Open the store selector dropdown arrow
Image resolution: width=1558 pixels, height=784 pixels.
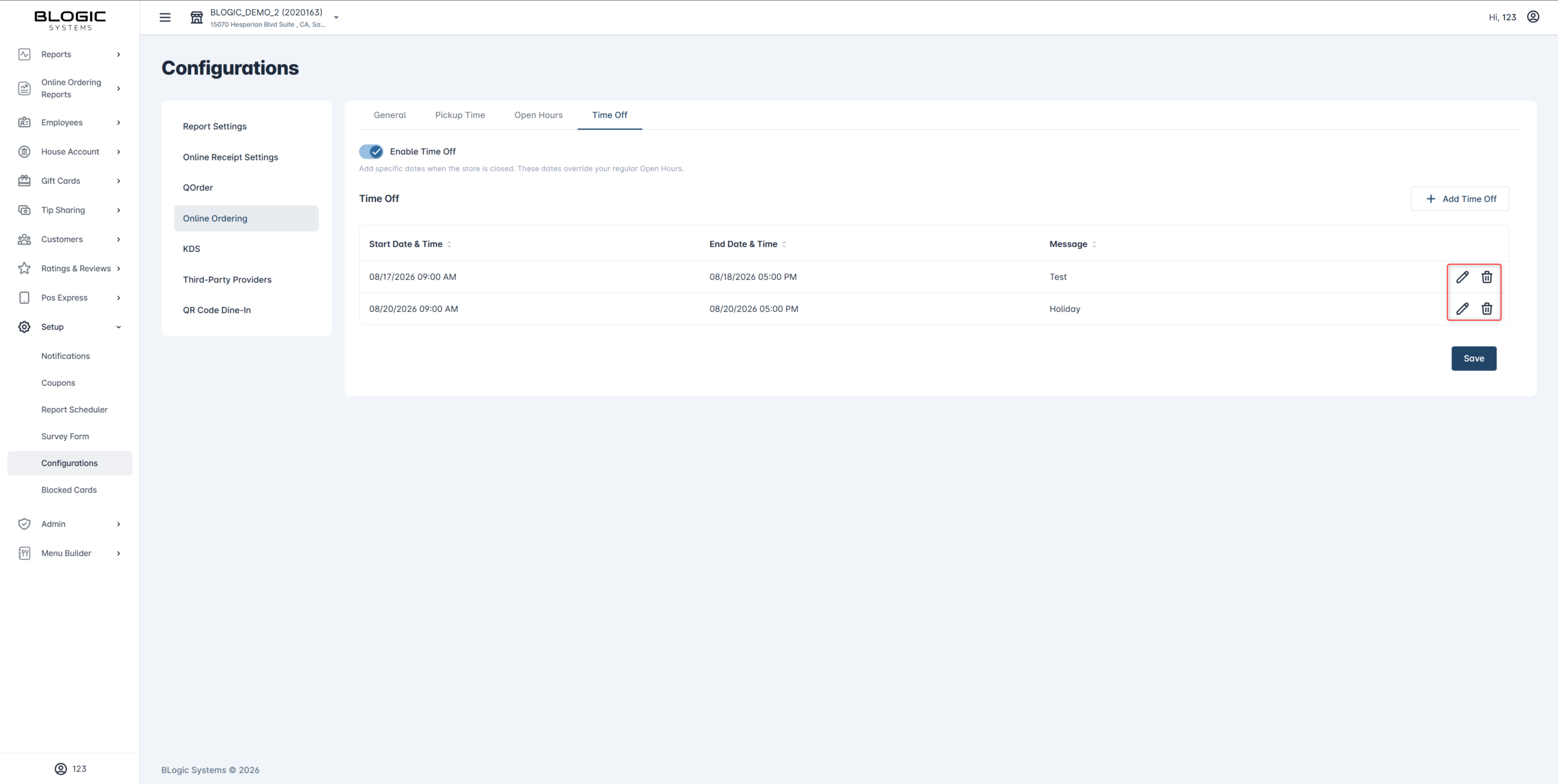coord(336,18)
